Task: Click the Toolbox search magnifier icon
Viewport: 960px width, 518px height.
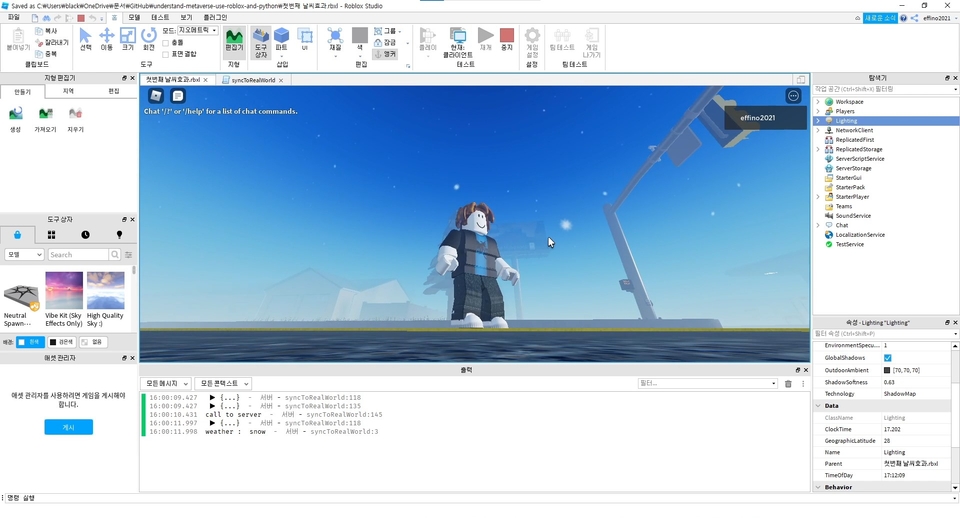Action: [x=114, y=254]
